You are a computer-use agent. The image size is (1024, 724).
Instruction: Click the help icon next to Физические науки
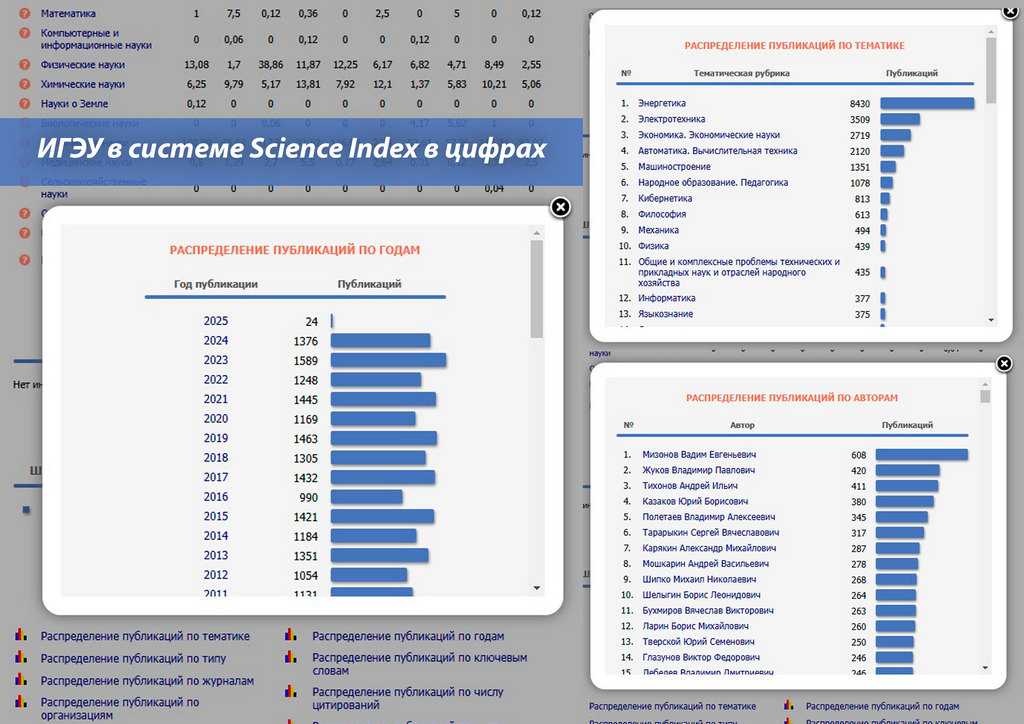[25, 65]
